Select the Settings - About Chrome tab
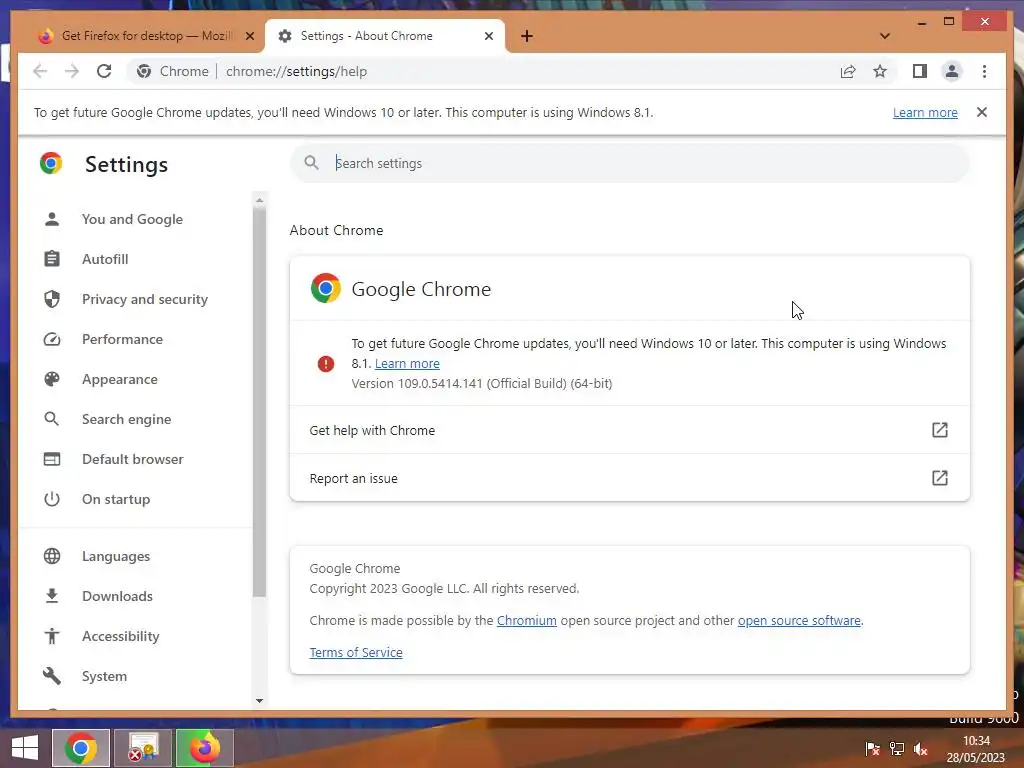The height and width of the screenshot is (768, 1024). [385, 36]
